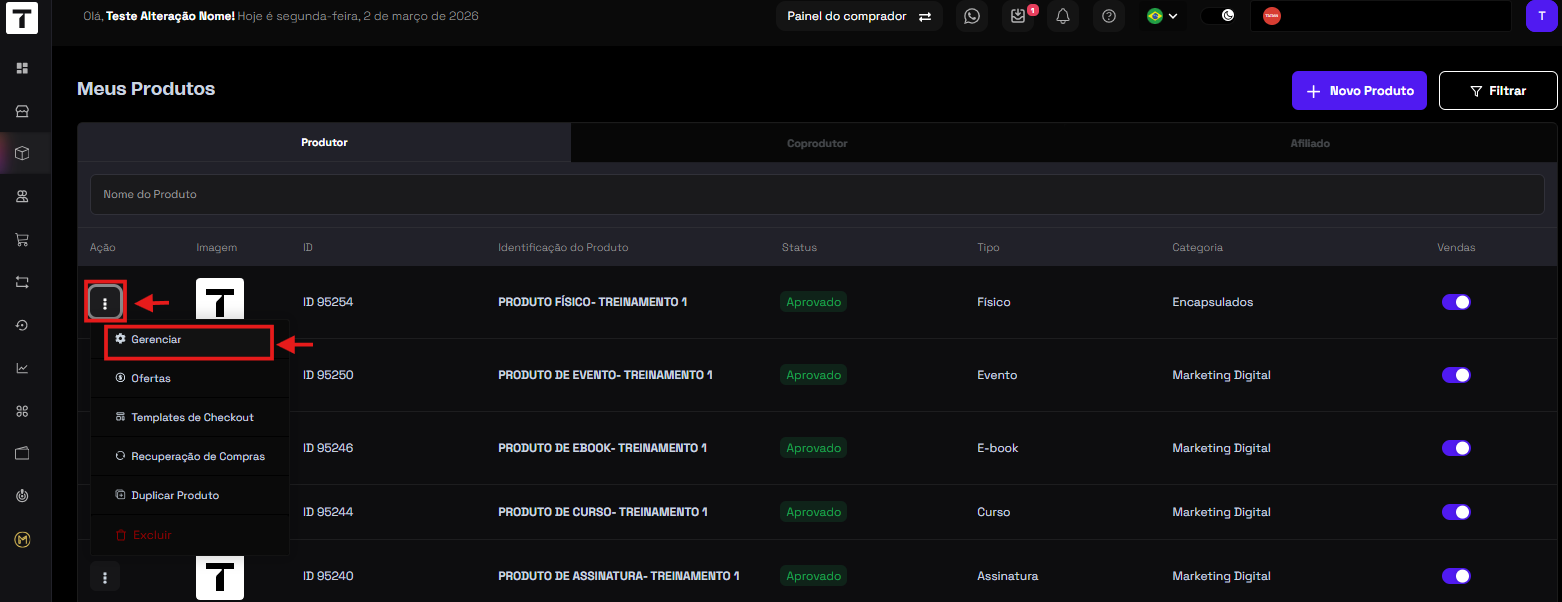Viewport: 1562px width, 602px height.
Task: Toggle sales slider for PRODUTO DE CURSO
Action: (x=1456, y=512)
